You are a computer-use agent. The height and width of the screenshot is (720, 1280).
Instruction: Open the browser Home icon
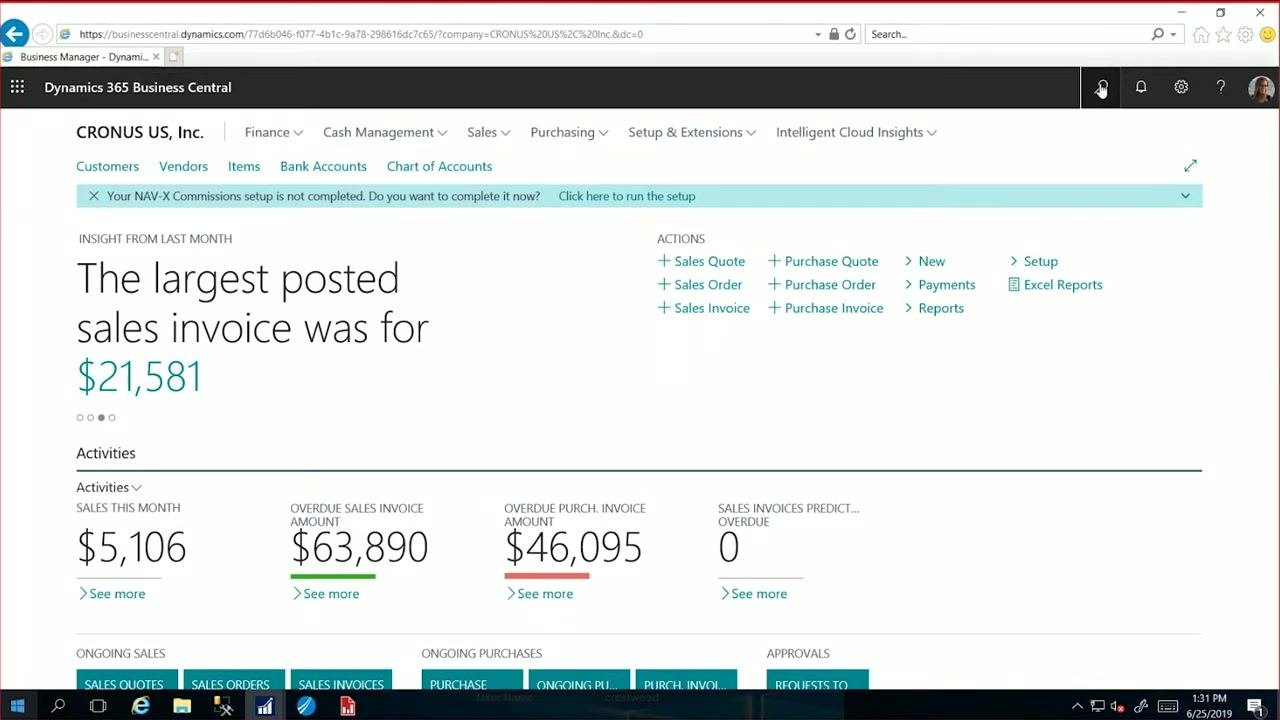click(x=1201, y=34)
